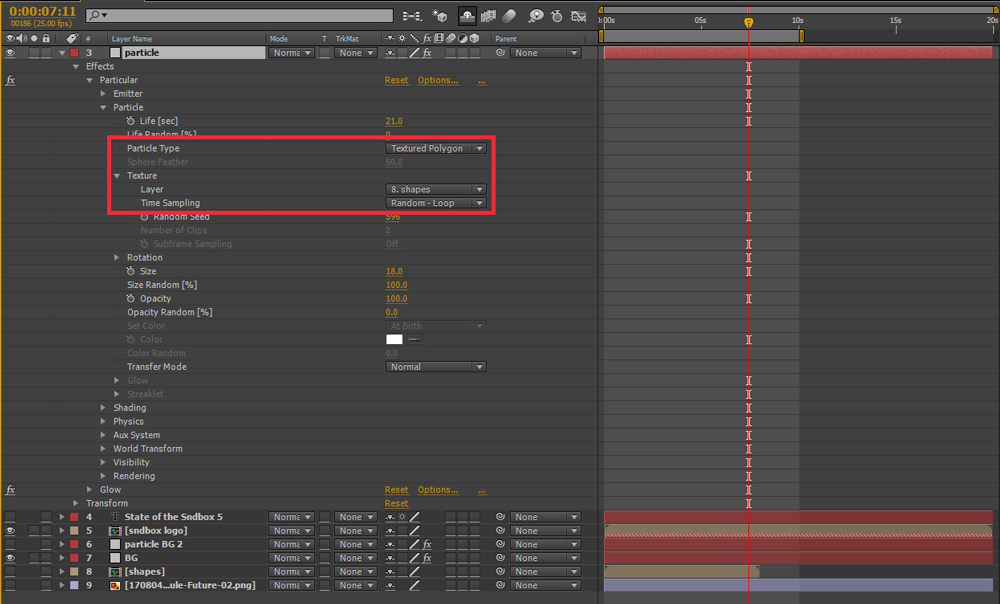Screen dimensions: 1000x604
Task: Click the Layer Name column header
Action: 131,39
